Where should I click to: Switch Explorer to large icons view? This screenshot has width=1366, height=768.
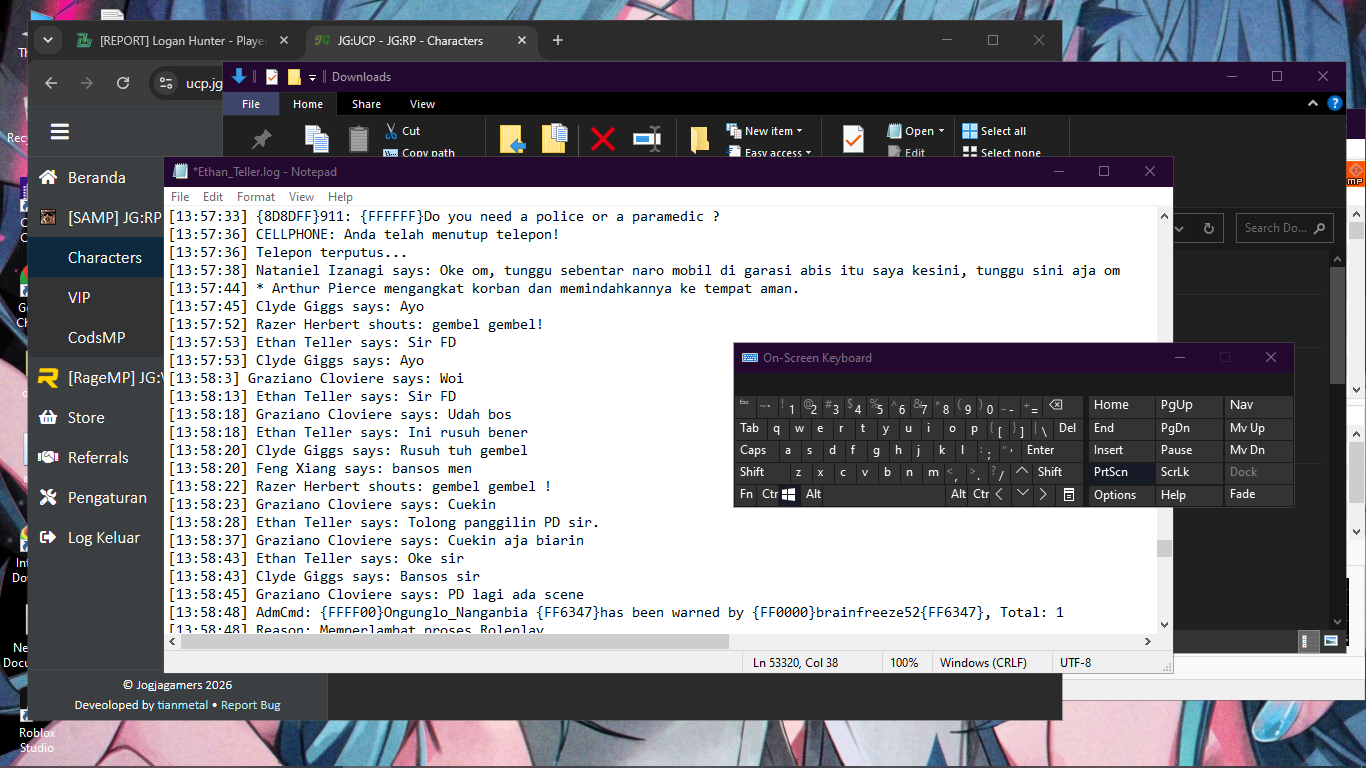1331,641
